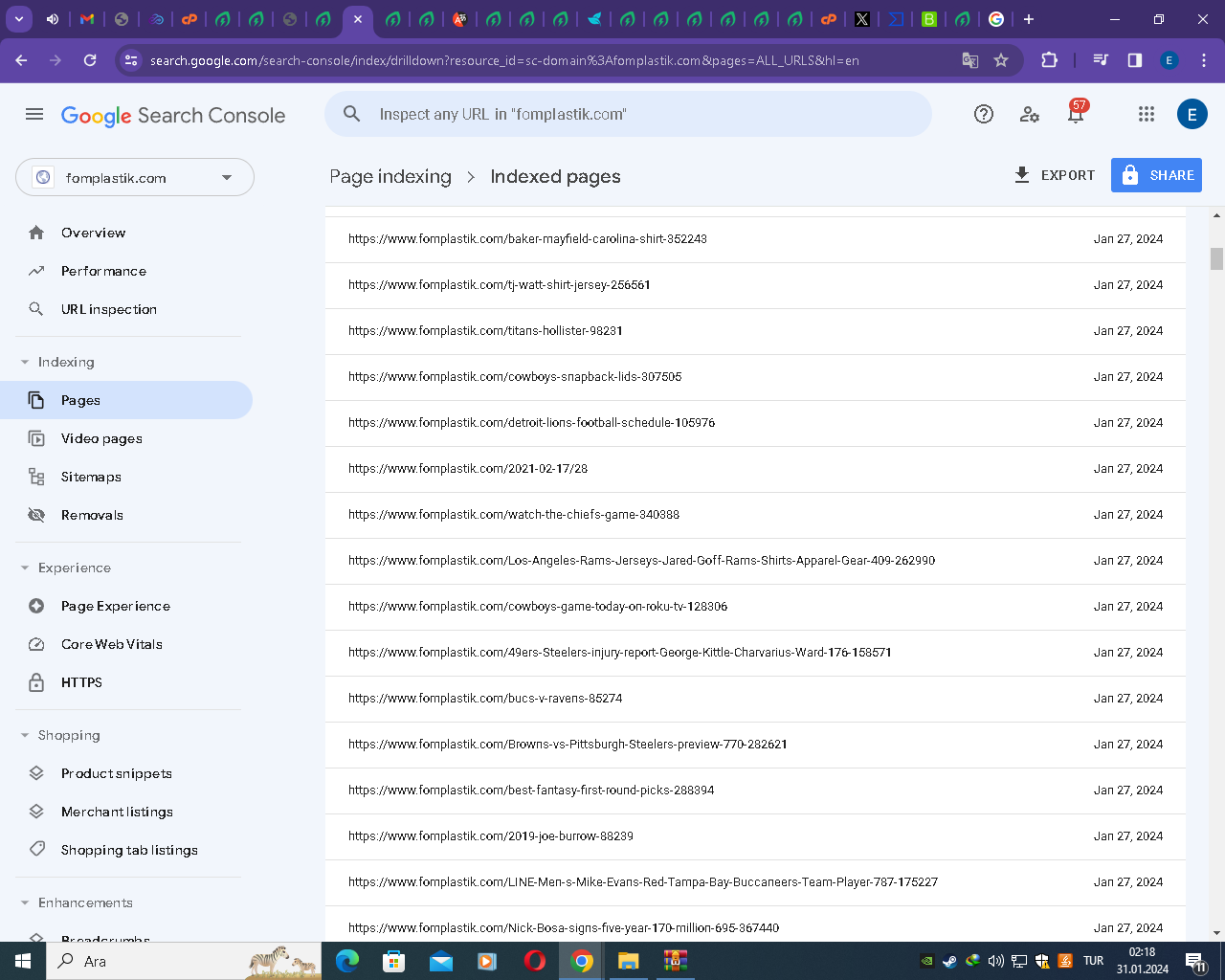This screenshot has width=1225, height=980.
Task: Open the Google account avatar in Search Console
Action: (1192, 115)
